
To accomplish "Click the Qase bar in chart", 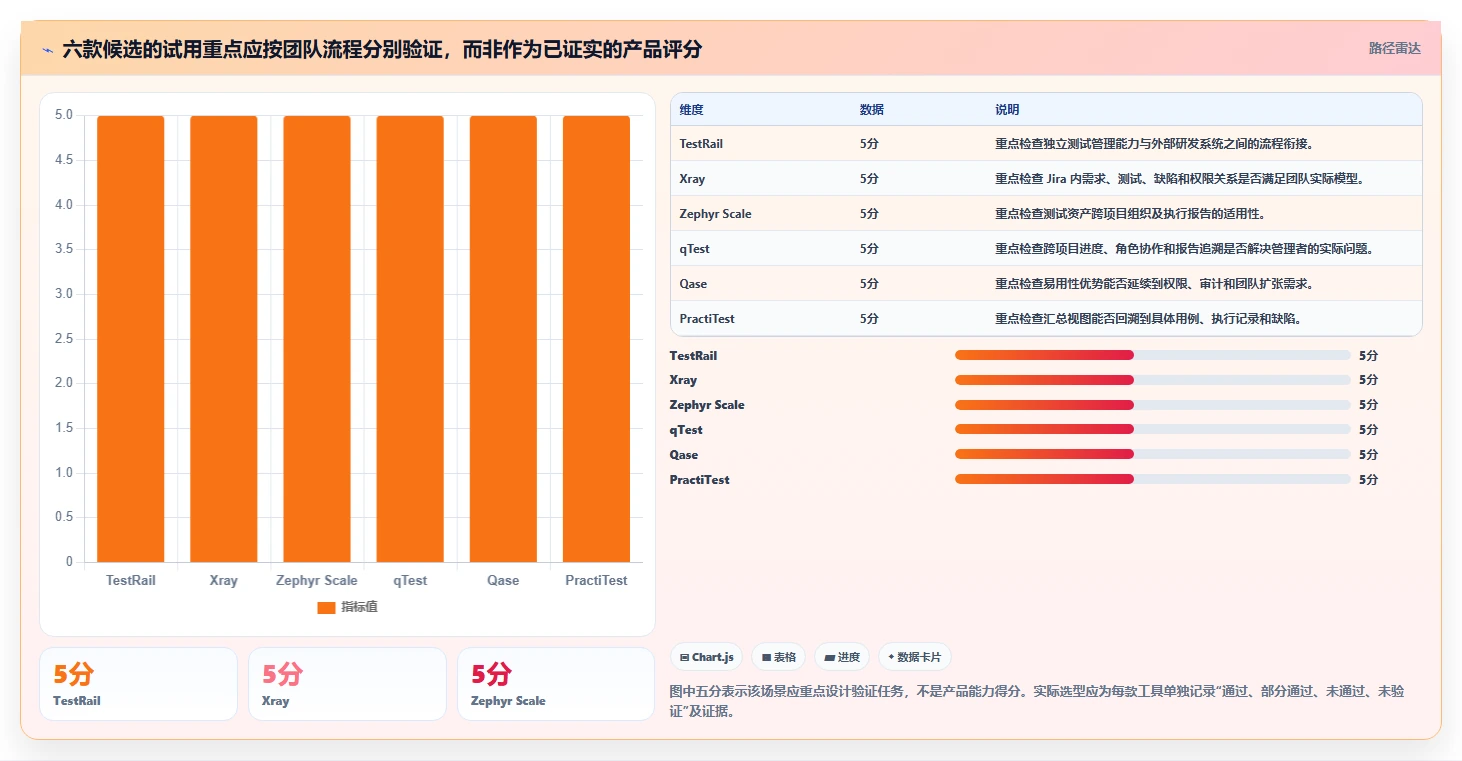I will click(x=503, y=339).
